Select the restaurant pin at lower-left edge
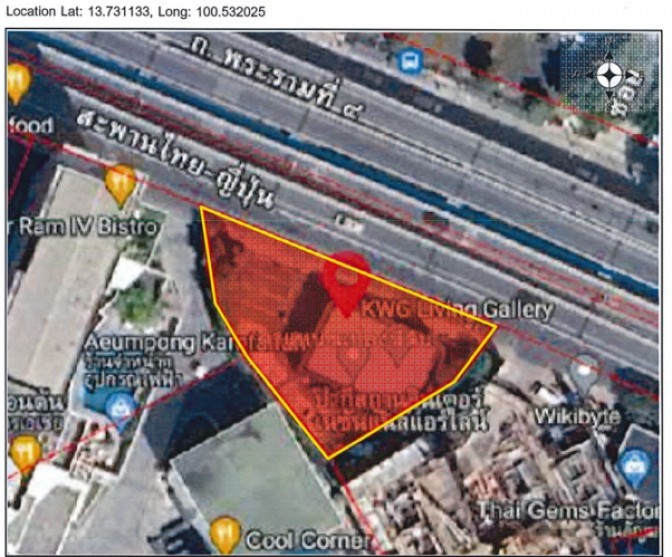This screenshot has height=557, width=672. pos(24,453)
